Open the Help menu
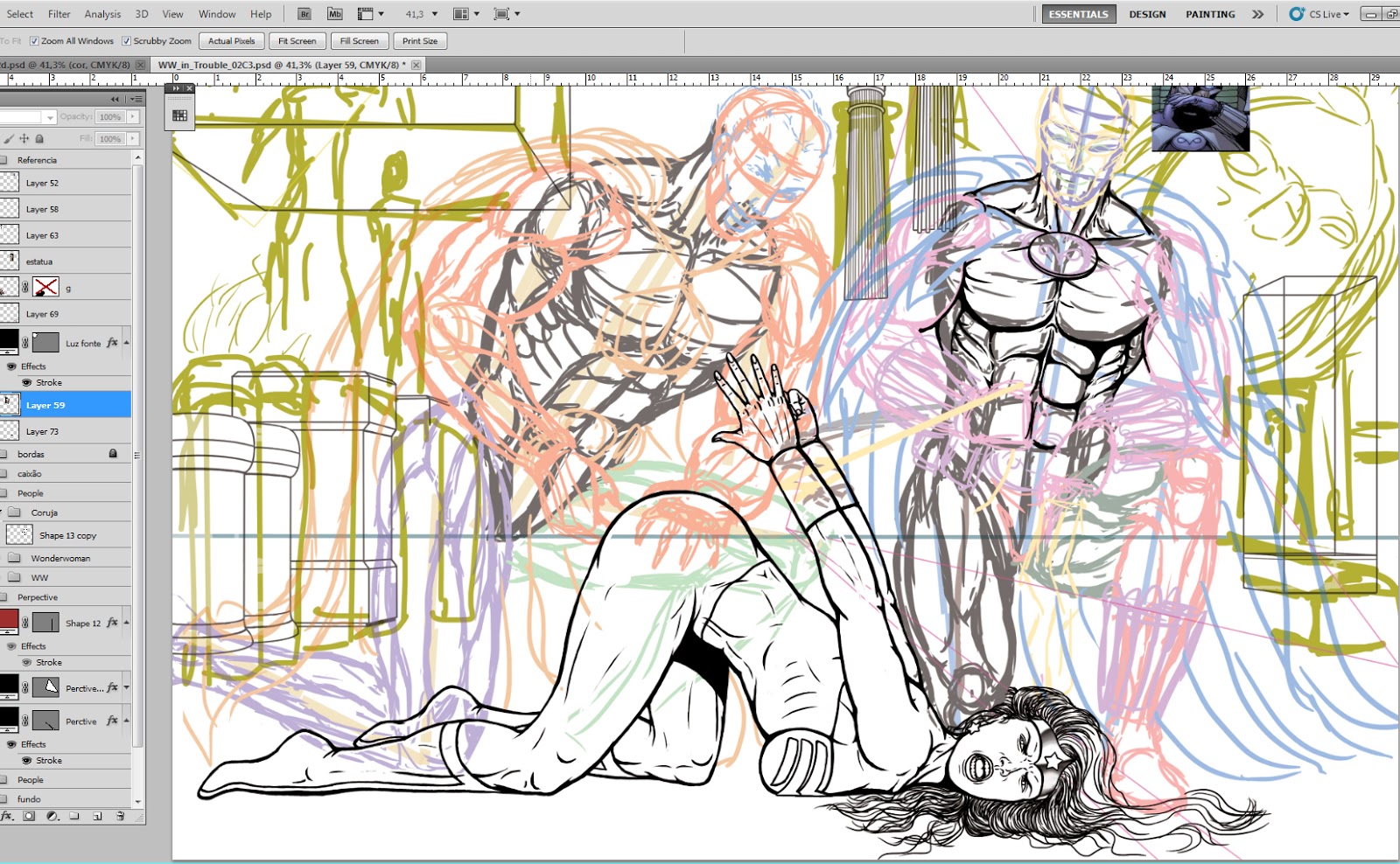Image resolution: width=1400 pixels, height=864 pixels. click(x=261, y=14)
